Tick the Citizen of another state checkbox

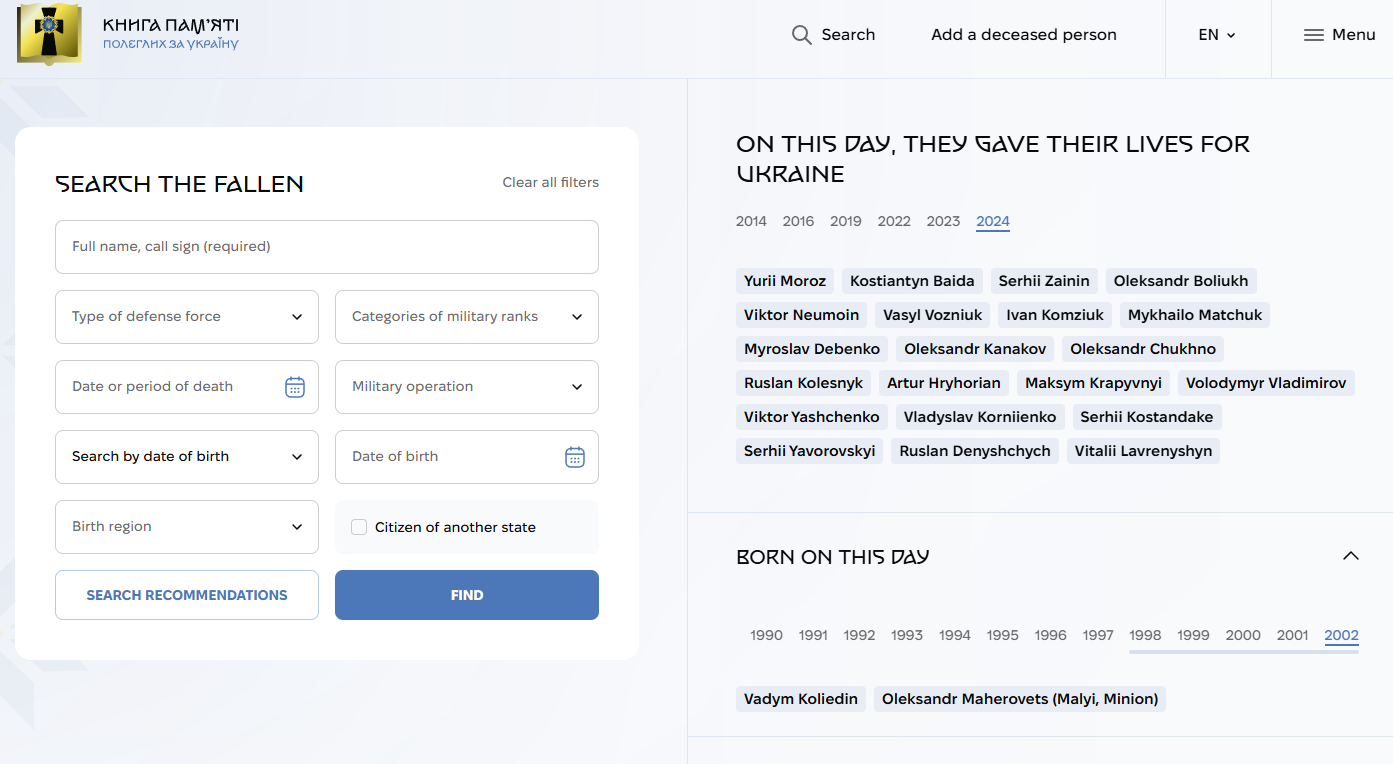[359, 527]
